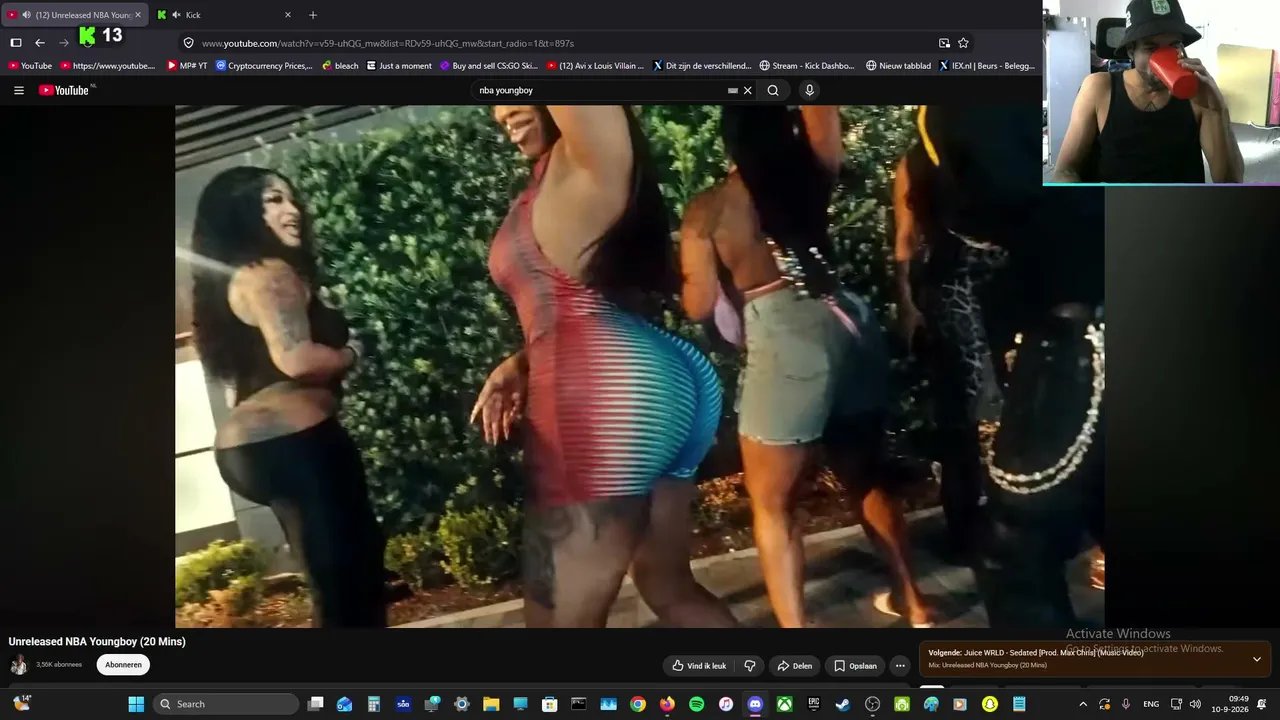This screenshot has height=720, width=1280.
Task: Subscribe using the Abonneren button
Action: 123,665
